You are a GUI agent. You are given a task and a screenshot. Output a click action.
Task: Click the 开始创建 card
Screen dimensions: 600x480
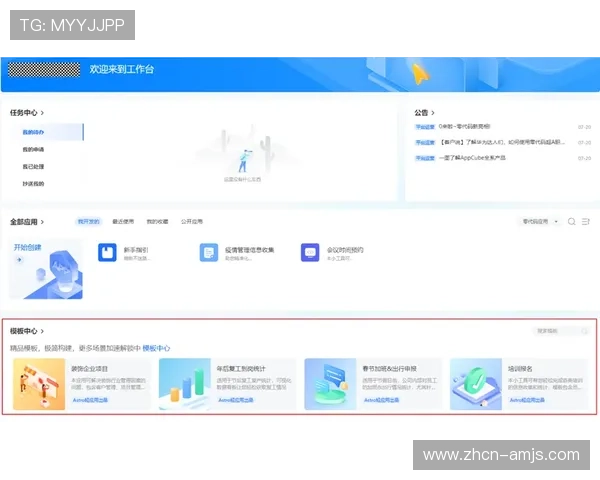coord(46,269)
